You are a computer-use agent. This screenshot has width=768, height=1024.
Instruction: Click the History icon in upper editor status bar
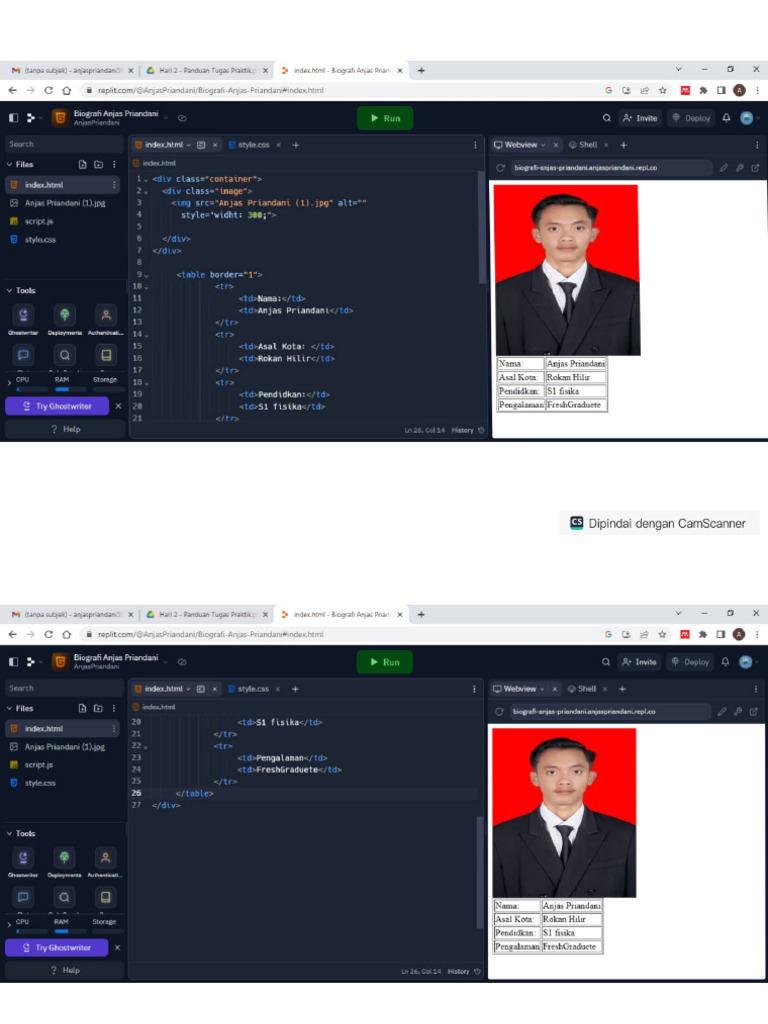point(481,430)
